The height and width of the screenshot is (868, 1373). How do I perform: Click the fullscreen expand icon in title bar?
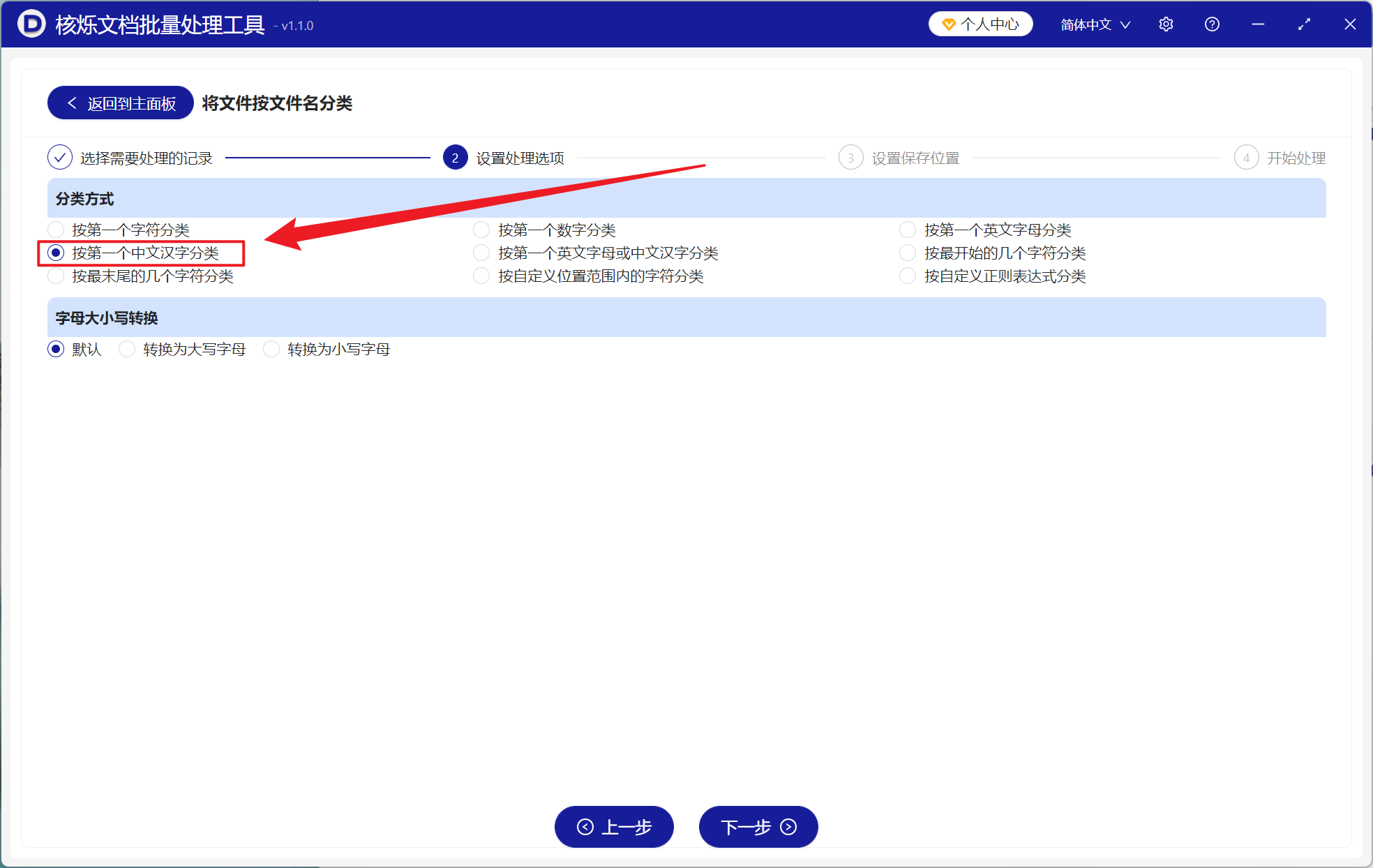1304,24
